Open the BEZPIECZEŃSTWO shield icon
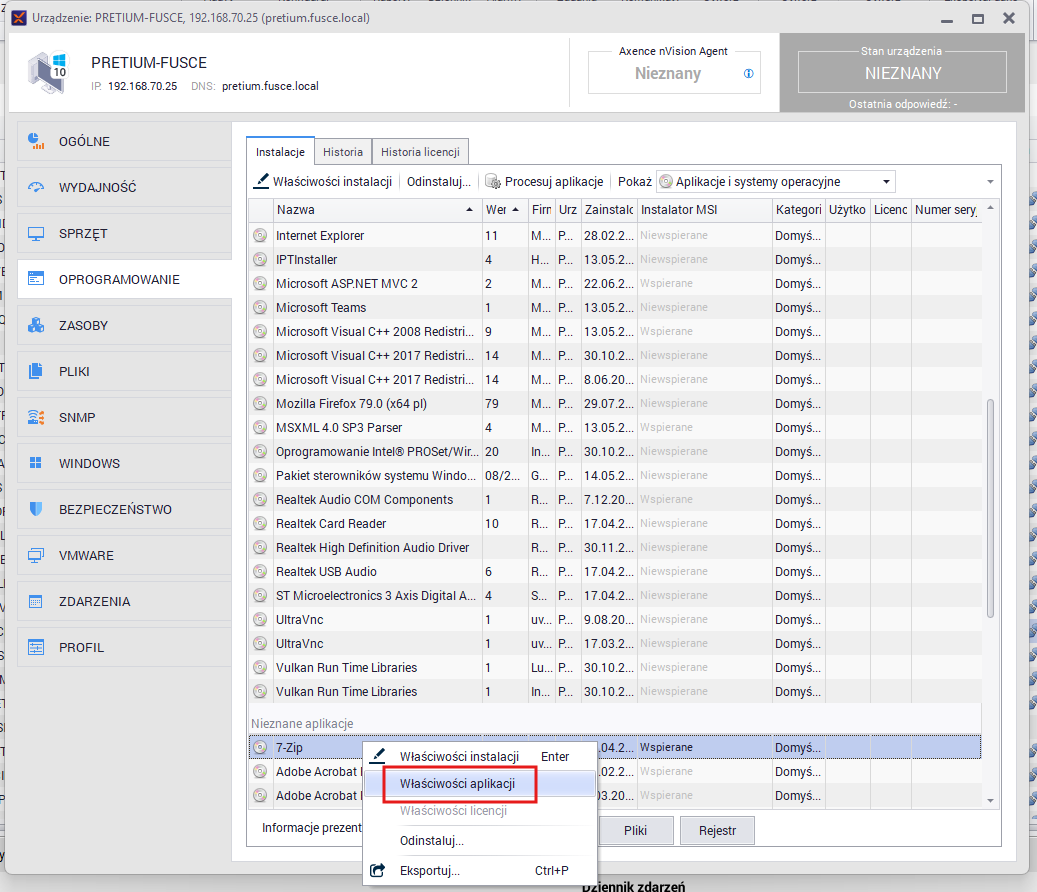Image resolution: width=1037 pixels, height=892 pixels. pos(36,509)
